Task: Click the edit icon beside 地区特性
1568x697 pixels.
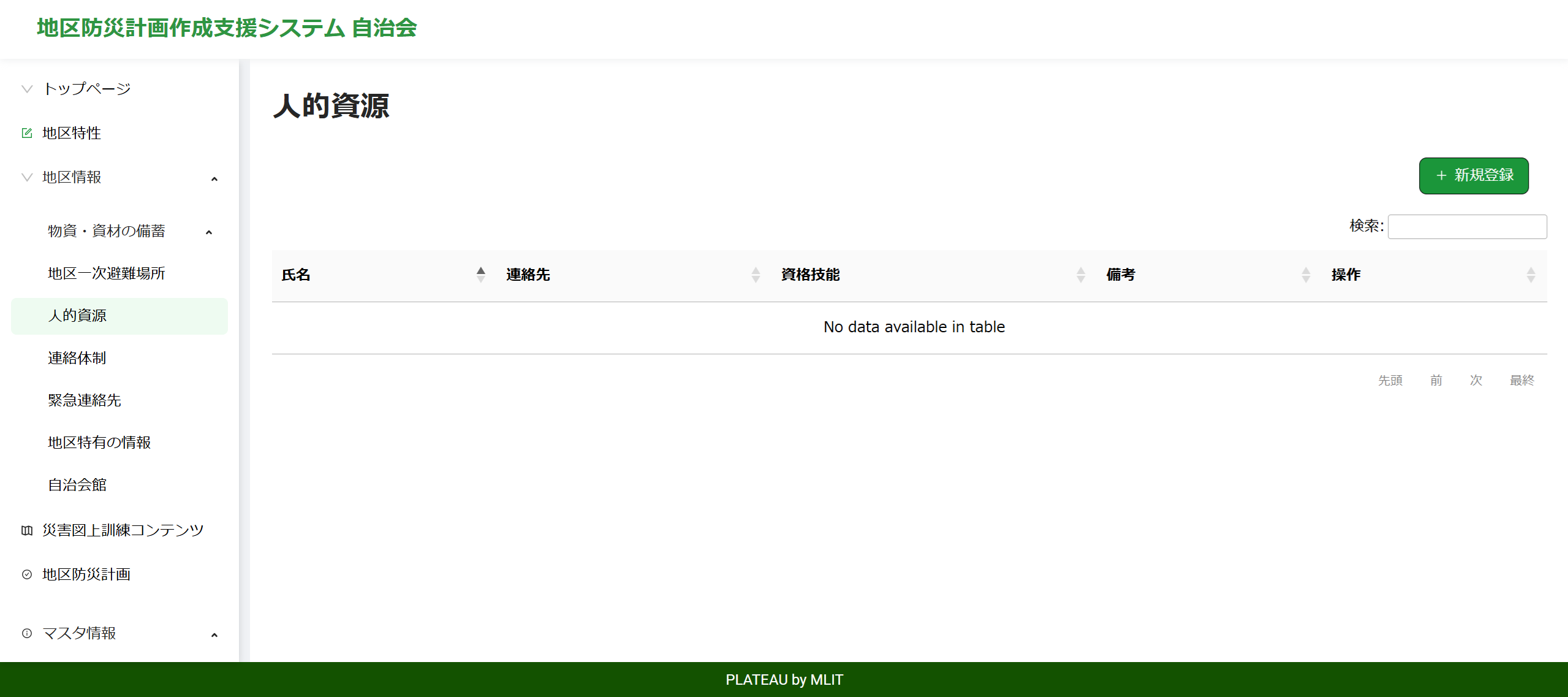Action: (27, 133)
